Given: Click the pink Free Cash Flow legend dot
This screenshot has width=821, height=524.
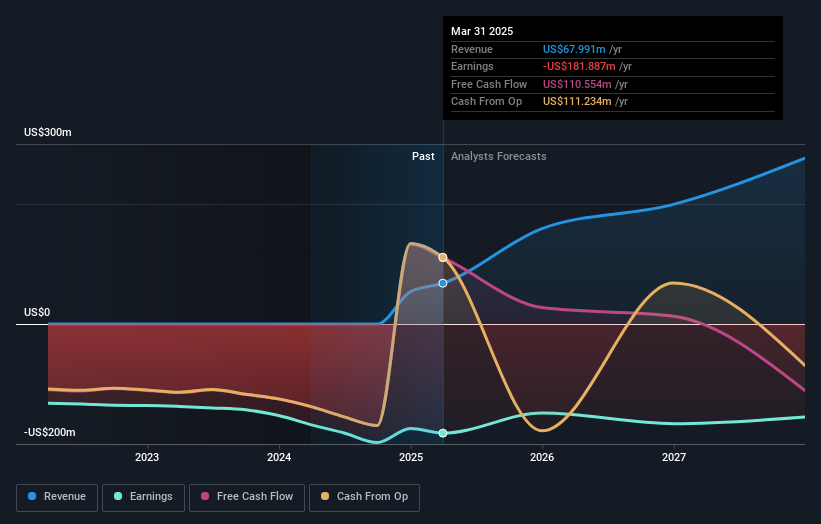Looking at the screenshot, I should 205,496.
